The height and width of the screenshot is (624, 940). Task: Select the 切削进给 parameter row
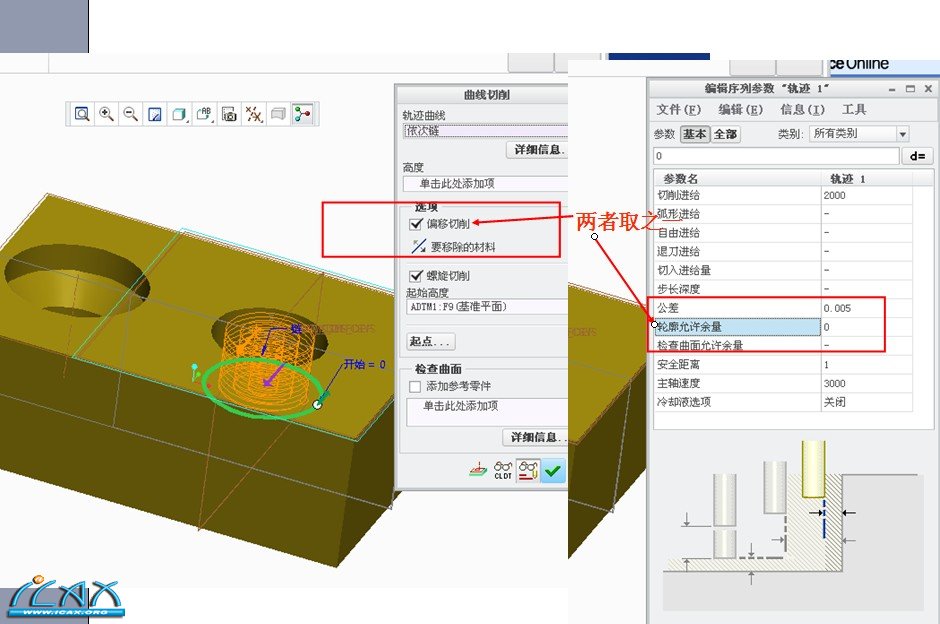tap(783, 195)
